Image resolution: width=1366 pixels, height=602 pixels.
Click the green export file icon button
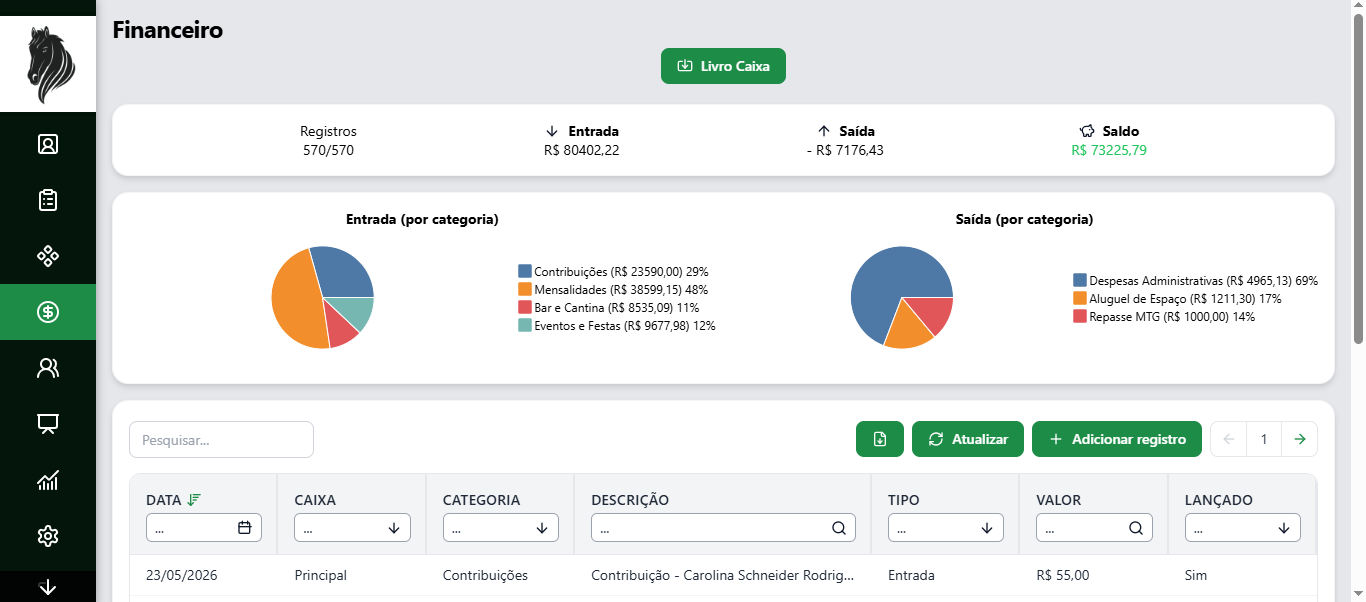click(x=880, y=439)
